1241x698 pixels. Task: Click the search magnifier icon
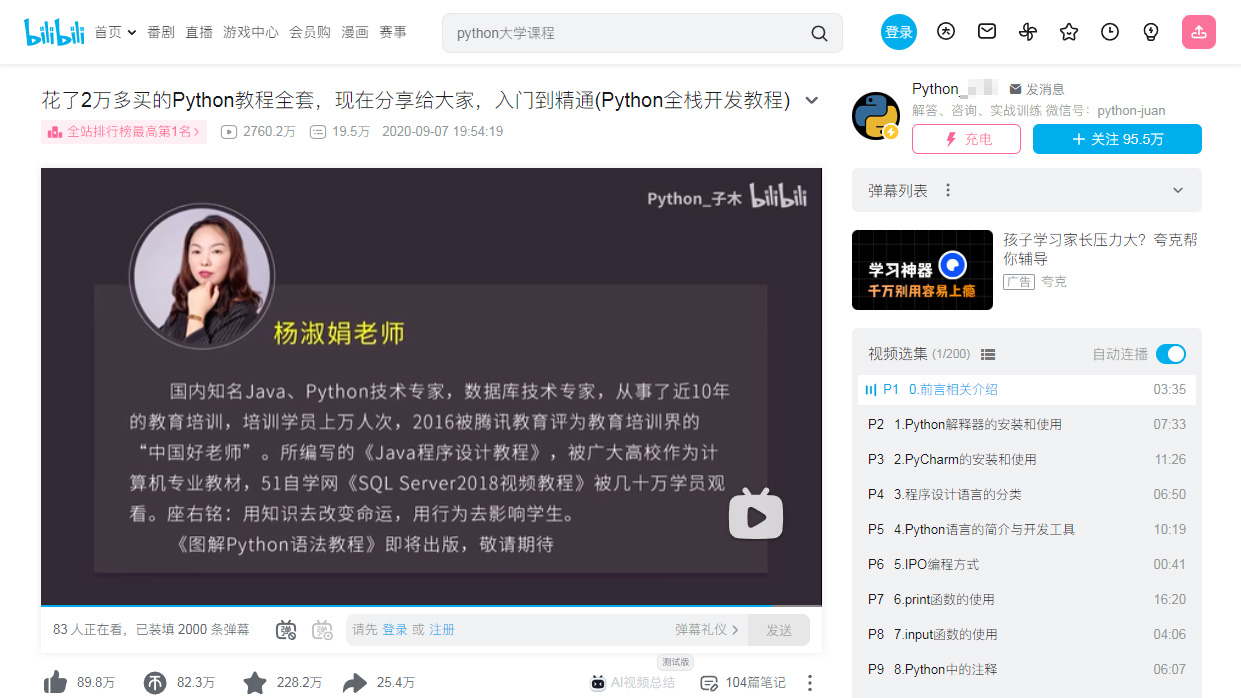819,33
